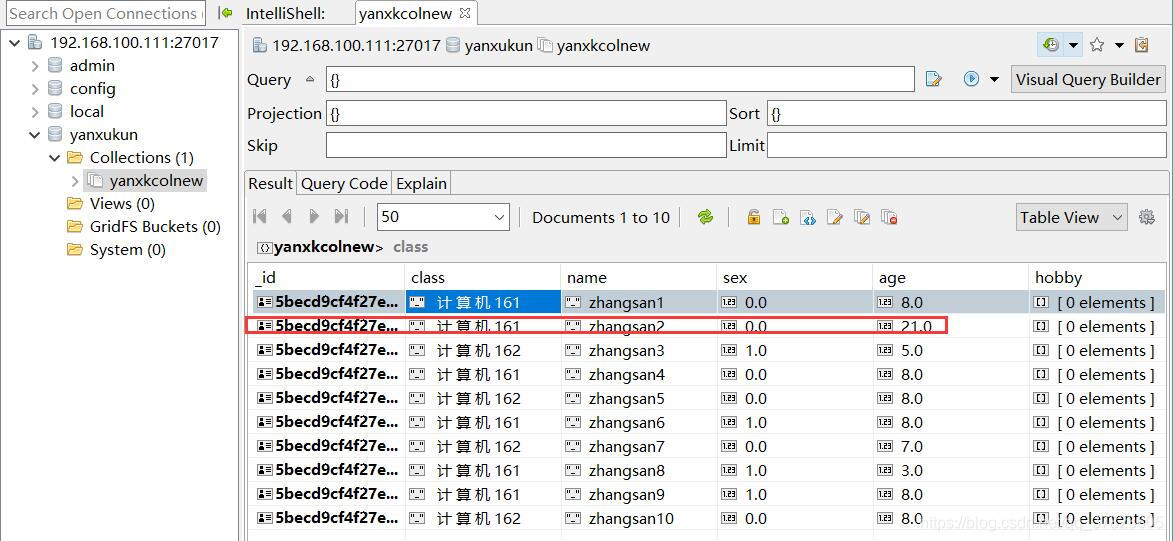Open the query history dropdown arrow
The image size is (1173, 541).
click(1074, 46)
